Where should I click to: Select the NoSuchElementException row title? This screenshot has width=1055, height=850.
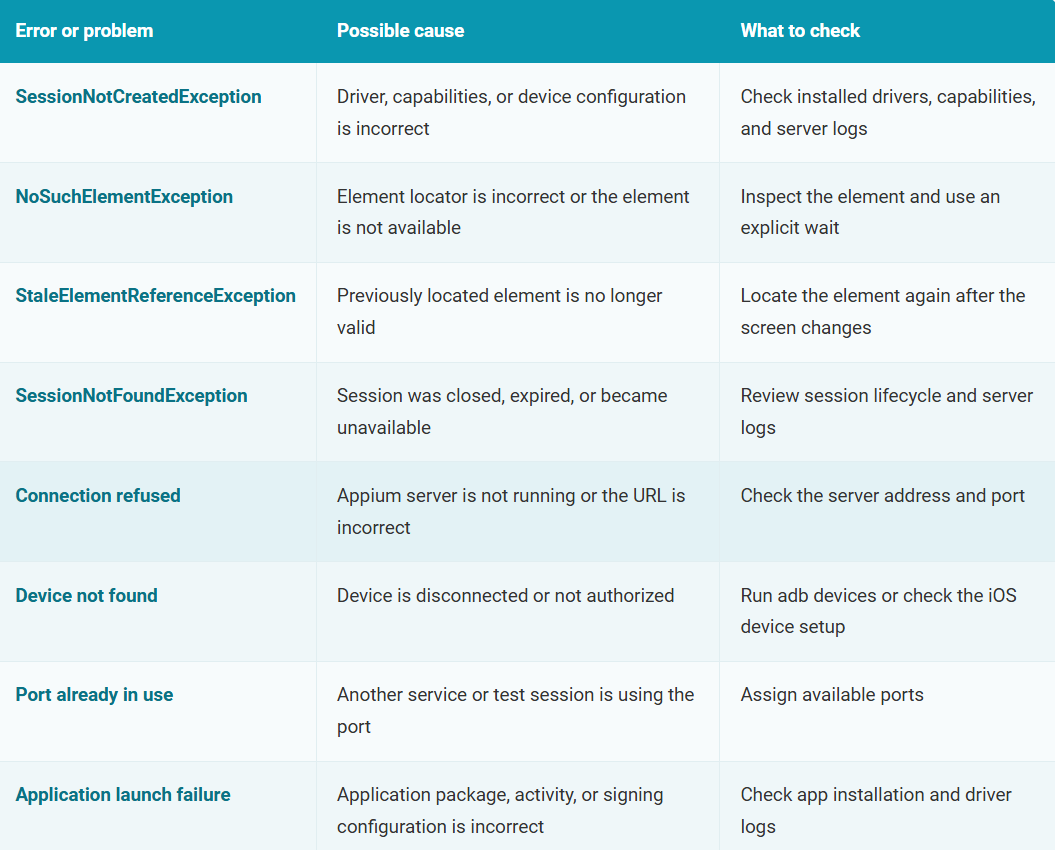(124, 197)
